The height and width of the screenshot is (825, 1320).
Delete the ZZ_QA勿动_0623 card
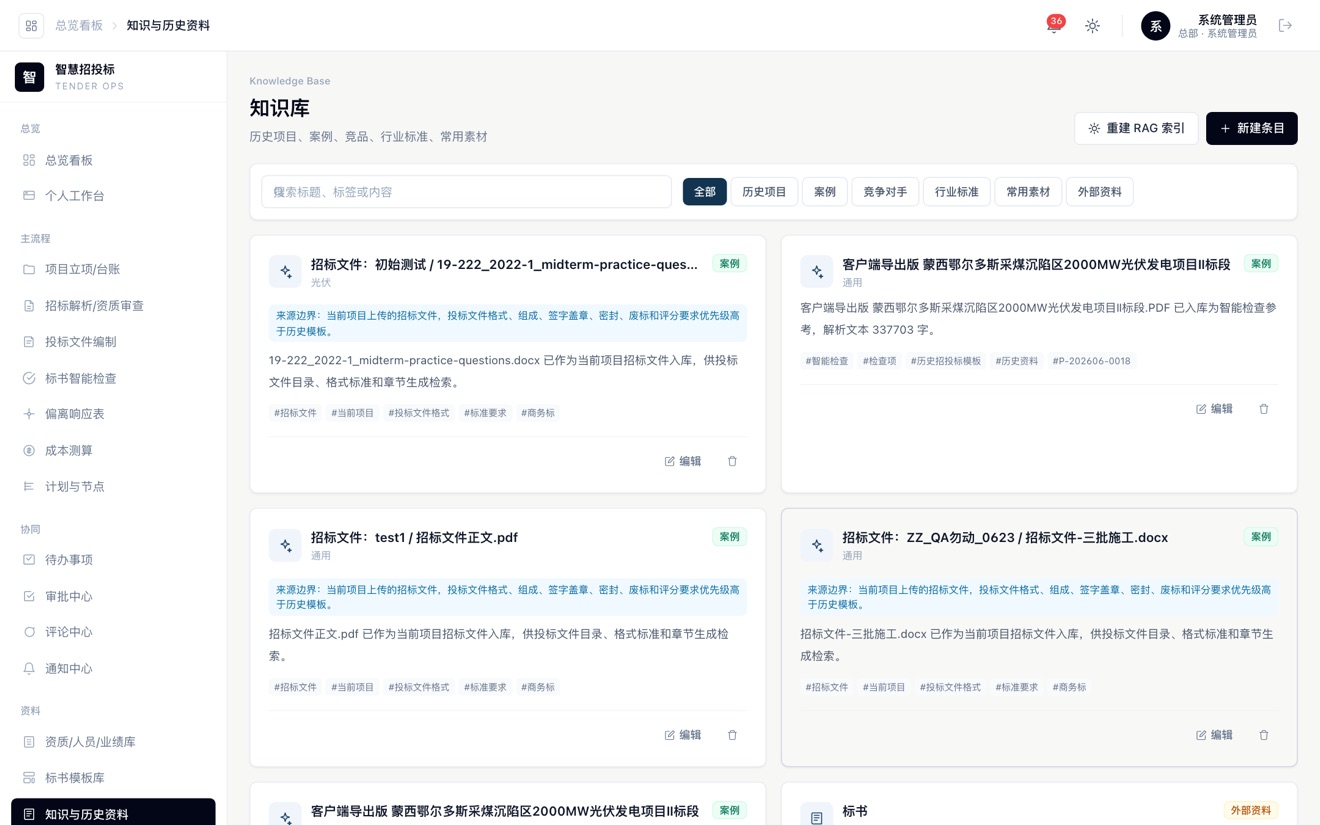(1264, 735)
